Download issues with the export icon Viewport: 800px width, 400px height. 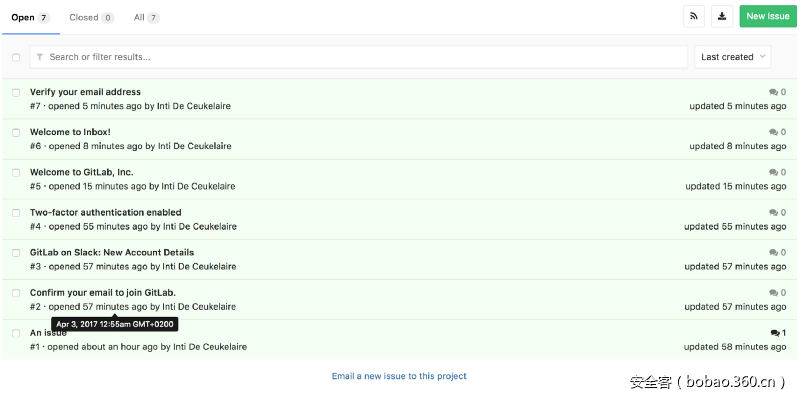point(722,16)
